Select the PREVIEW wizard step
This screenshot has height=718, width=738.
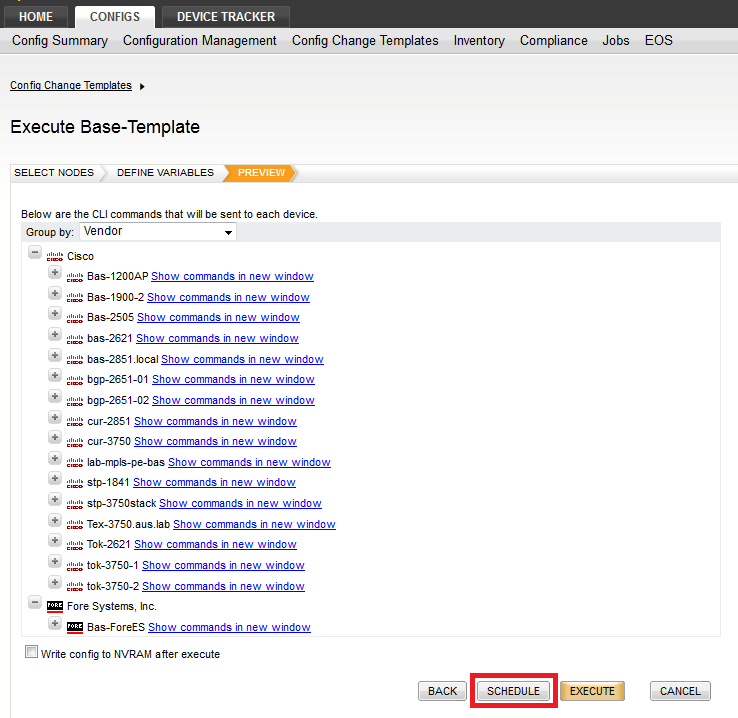pyautogui.click(x=261, y=173)
